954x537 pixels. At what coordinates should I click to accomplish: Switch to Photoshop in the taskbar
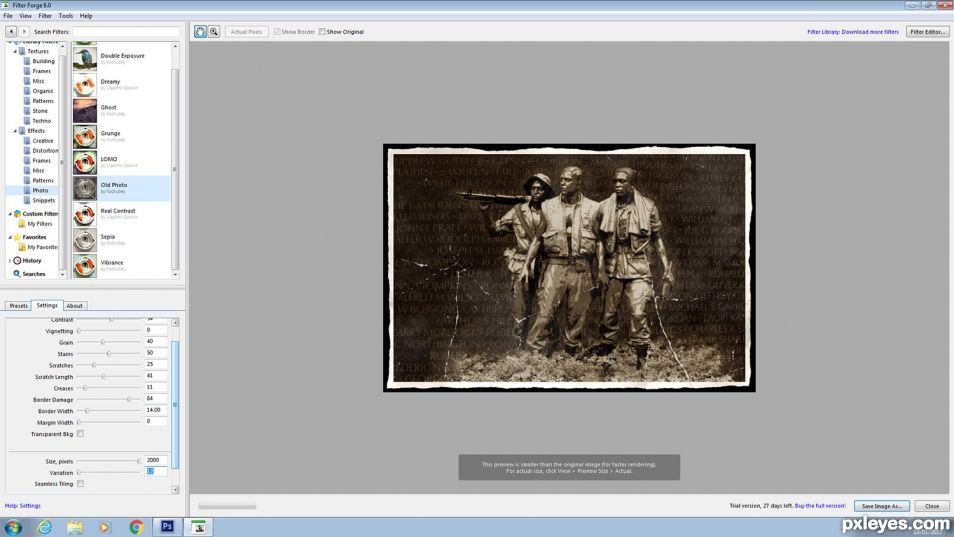coord(167,527)
